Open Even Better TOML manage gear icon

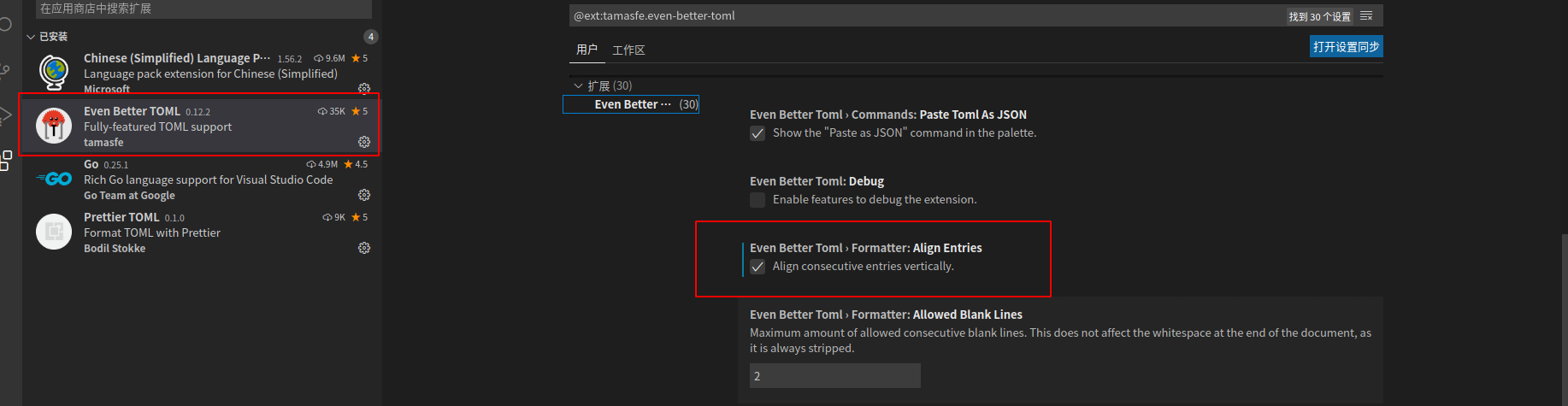click(x=364, y=142)
